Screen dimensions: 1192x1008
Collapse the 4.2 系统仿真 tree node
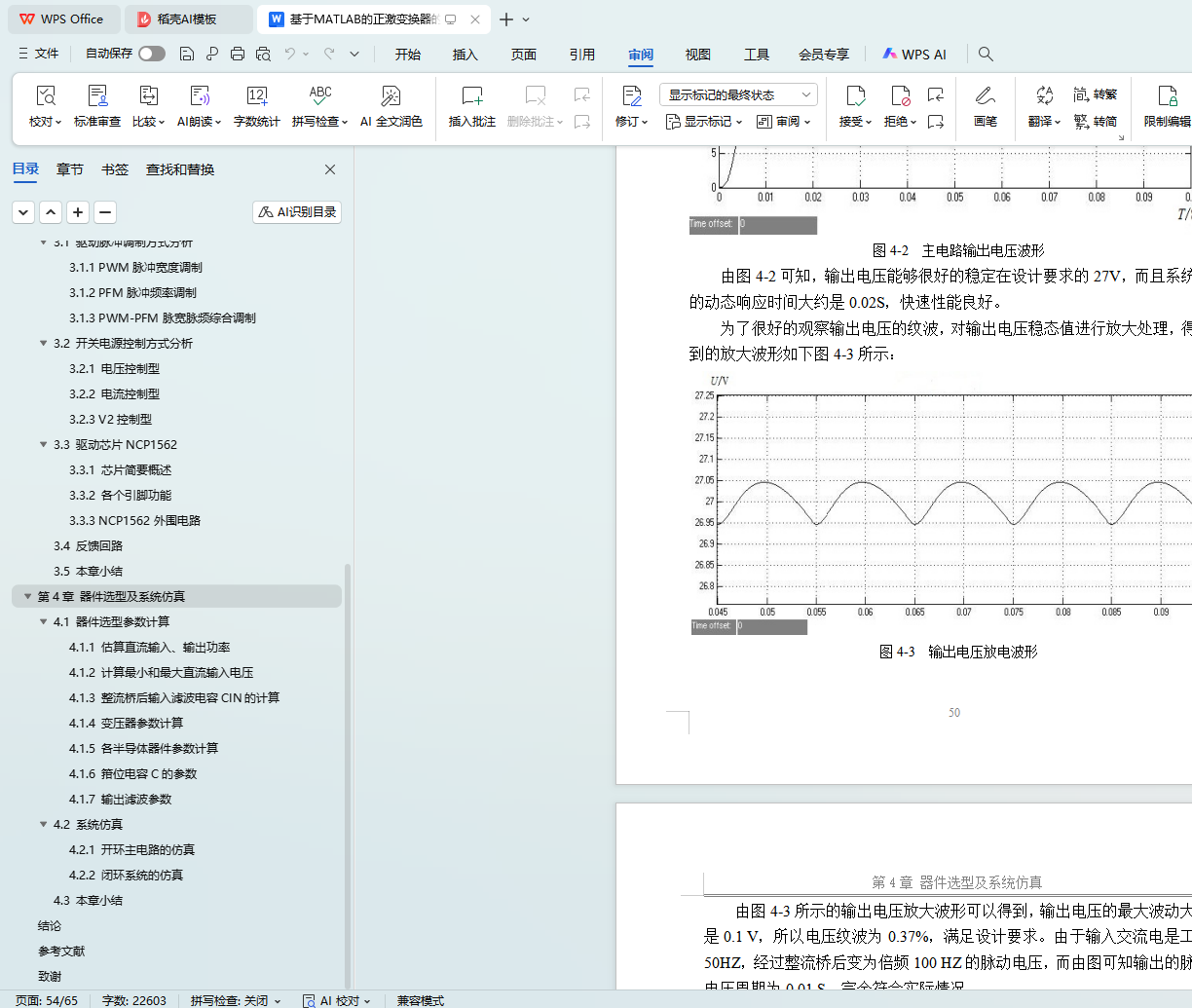pos(43,825)
